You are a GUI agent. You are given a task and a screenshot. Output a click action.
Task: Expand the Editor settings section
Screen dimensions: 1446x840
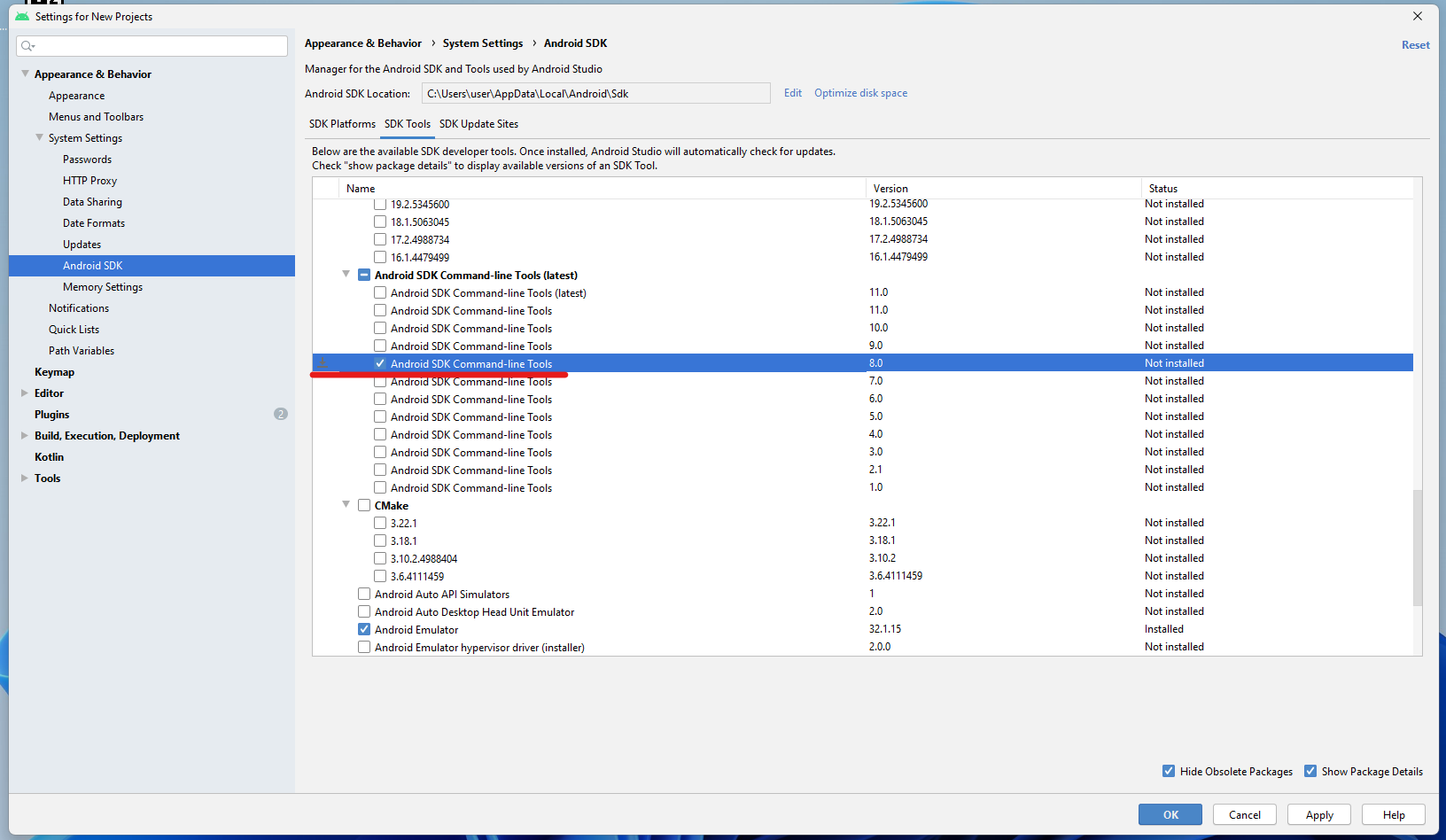[x=25, y=393]
